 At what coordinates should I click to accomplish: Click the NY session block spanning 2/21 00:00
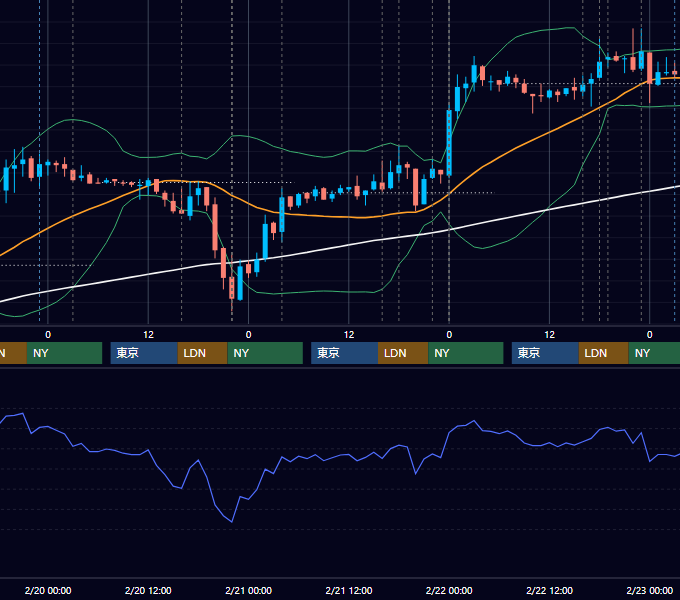tap(265, 353)
